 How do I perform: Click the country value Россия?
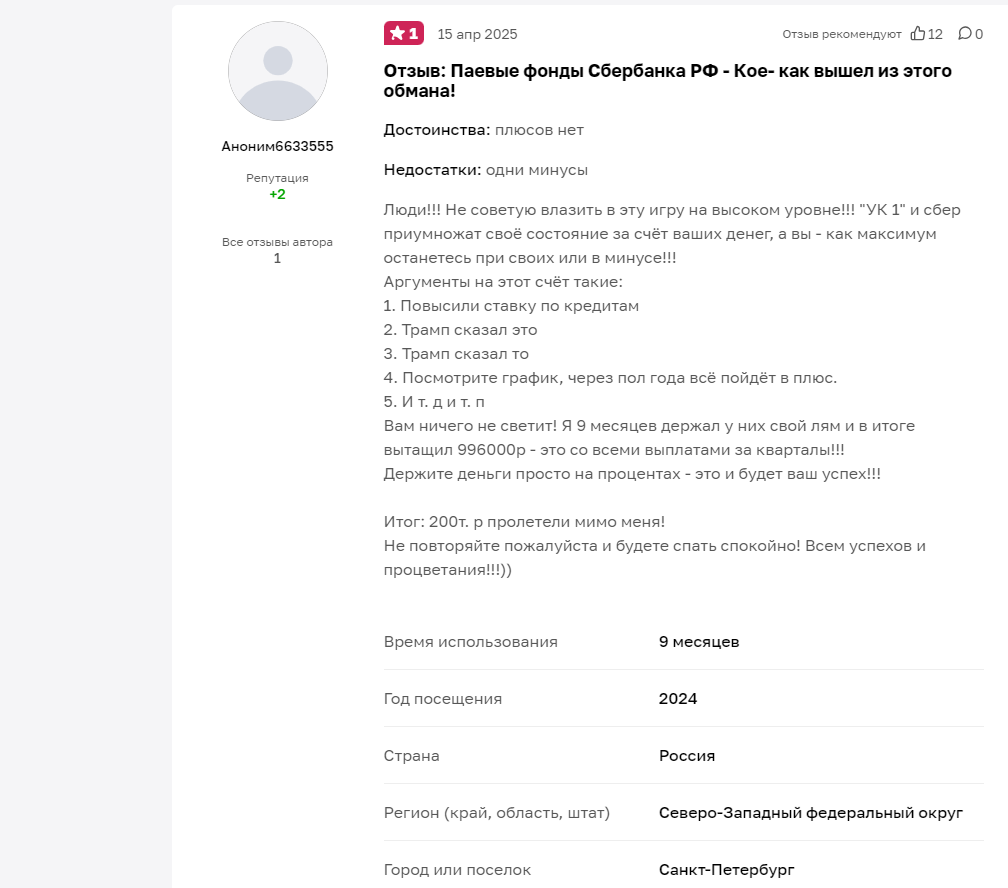[687, 756]
